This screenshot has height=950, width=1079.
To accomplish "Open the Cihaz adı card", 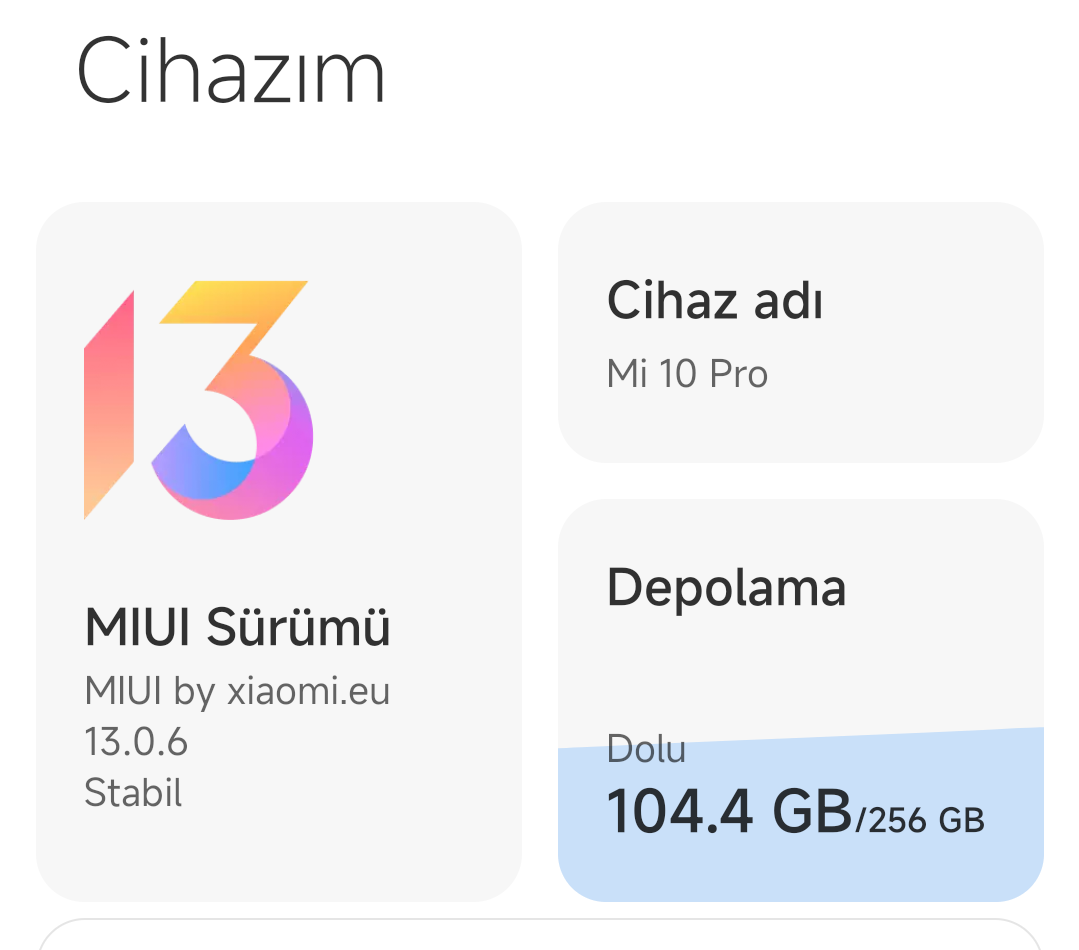I will click(801, 332).
